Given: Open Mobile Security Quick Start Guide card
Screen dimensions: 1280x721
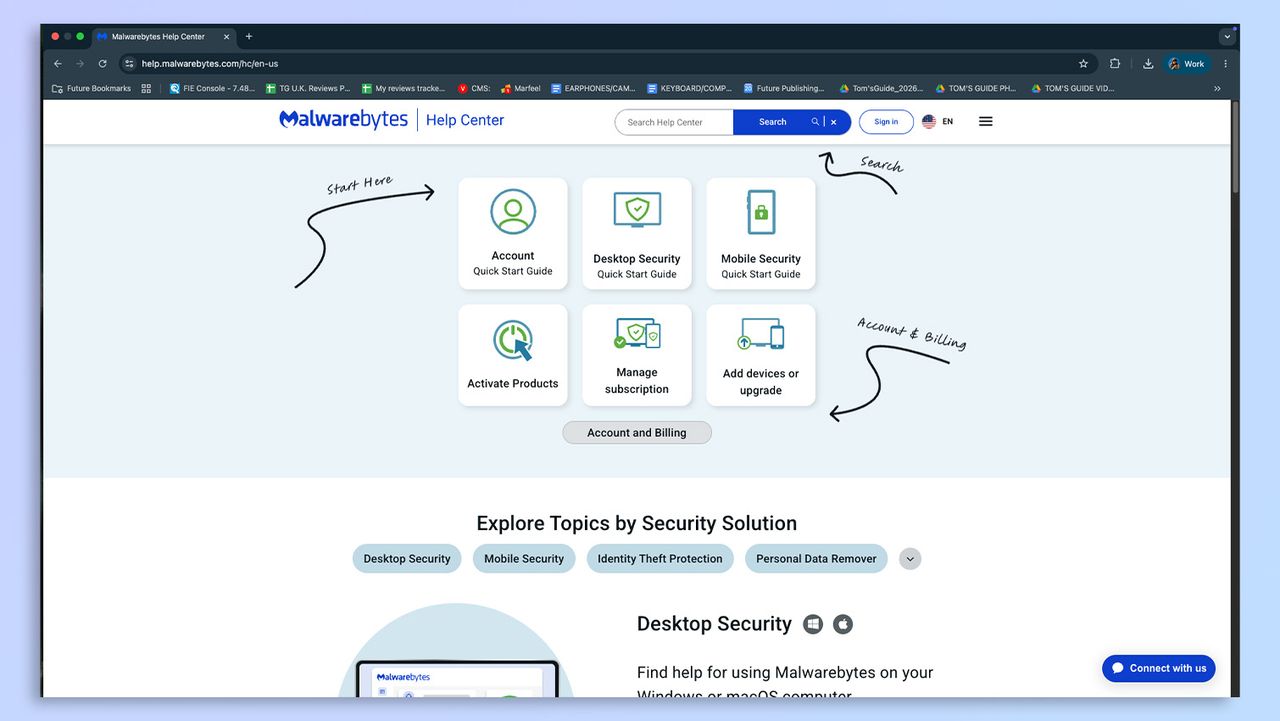Looking at the screenshot, I should point(761,234).
